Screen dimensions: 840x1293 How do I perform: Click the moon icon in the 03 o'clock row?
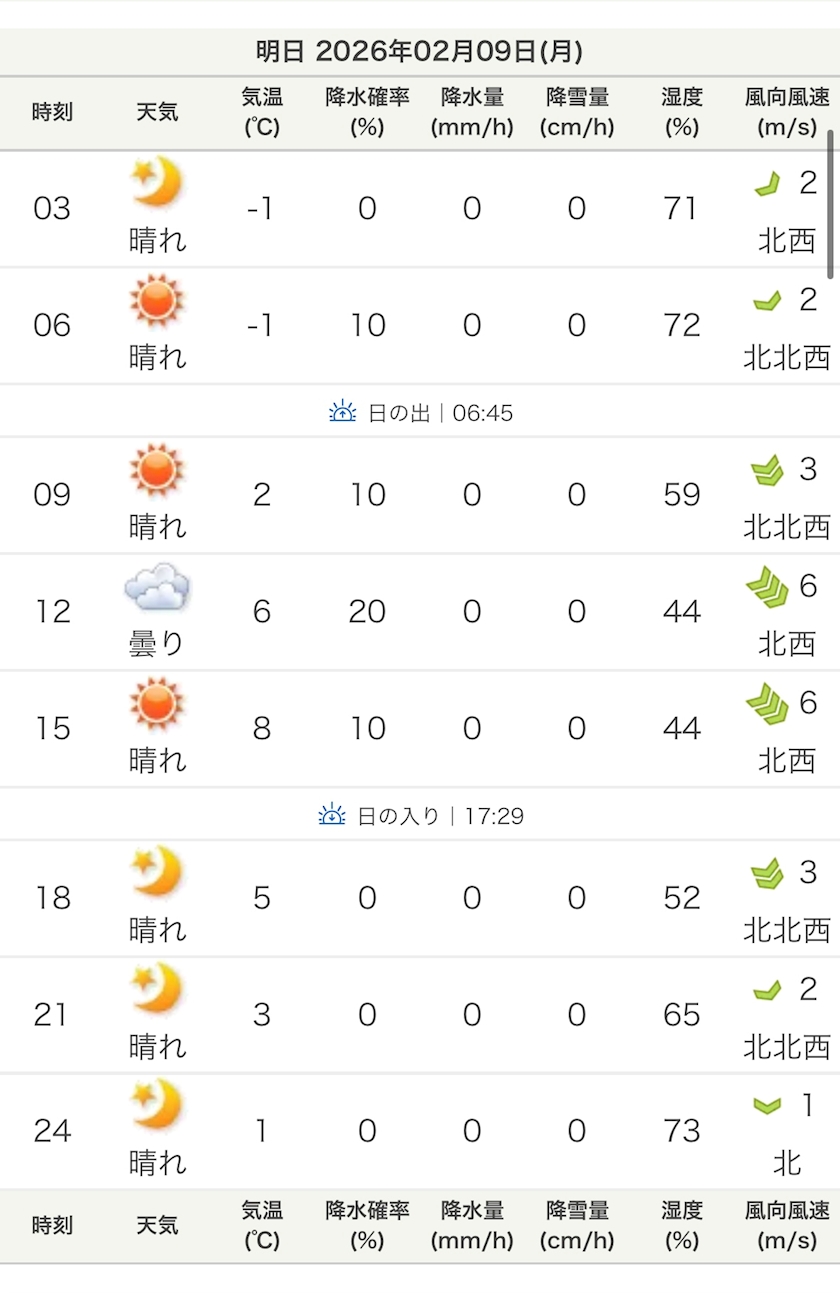tap(157, 183)
